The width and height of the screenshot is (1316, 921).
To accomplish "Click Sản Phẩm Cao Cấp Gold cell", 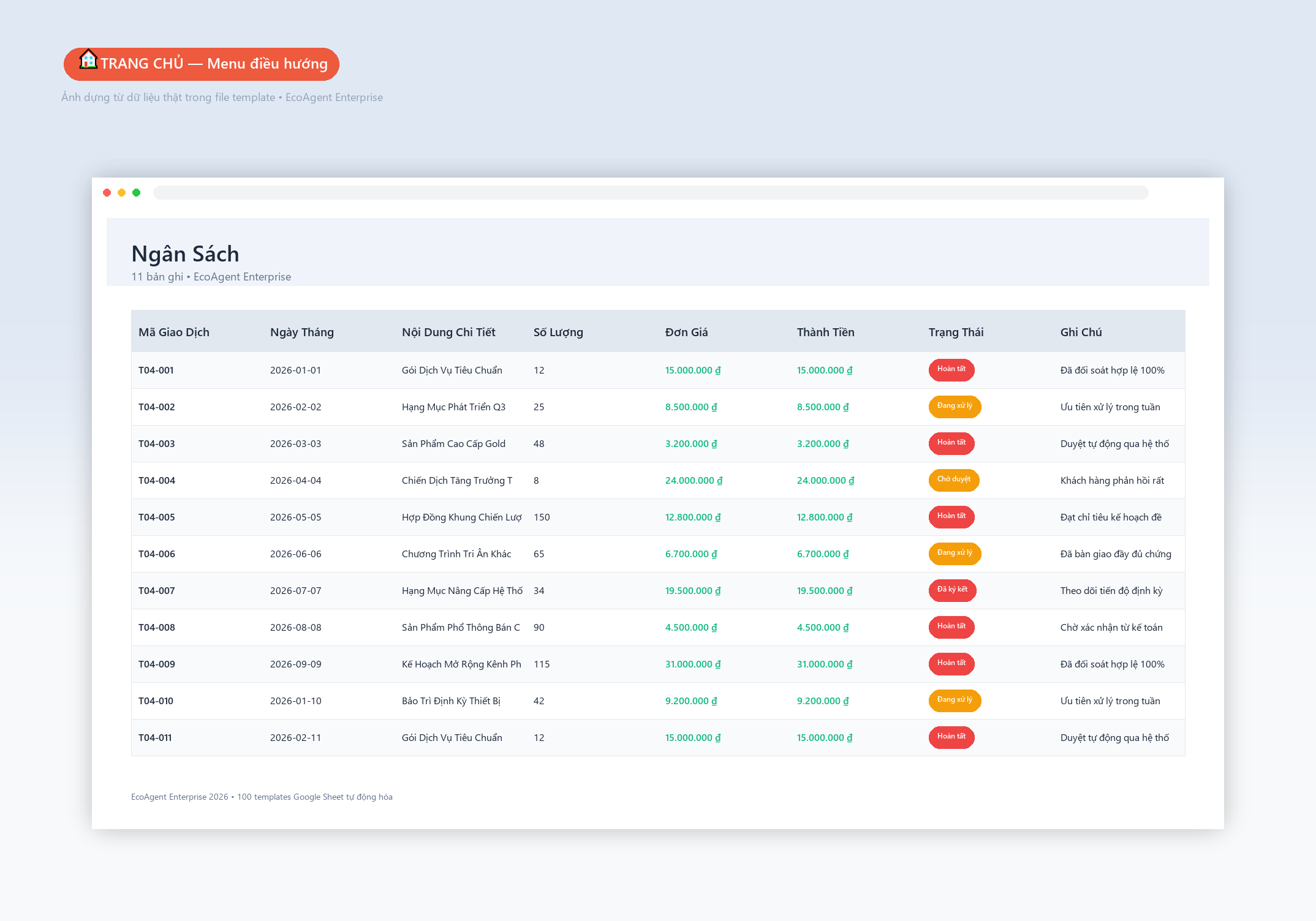I will 454,443.
